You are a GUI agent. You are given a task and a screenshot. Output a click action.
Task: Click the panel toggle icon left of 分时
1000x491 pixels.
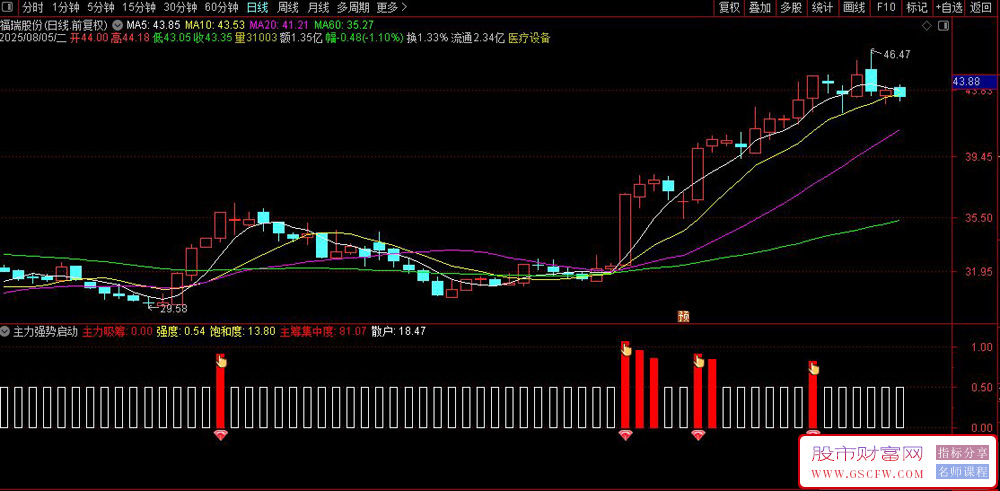click(8, 8)
